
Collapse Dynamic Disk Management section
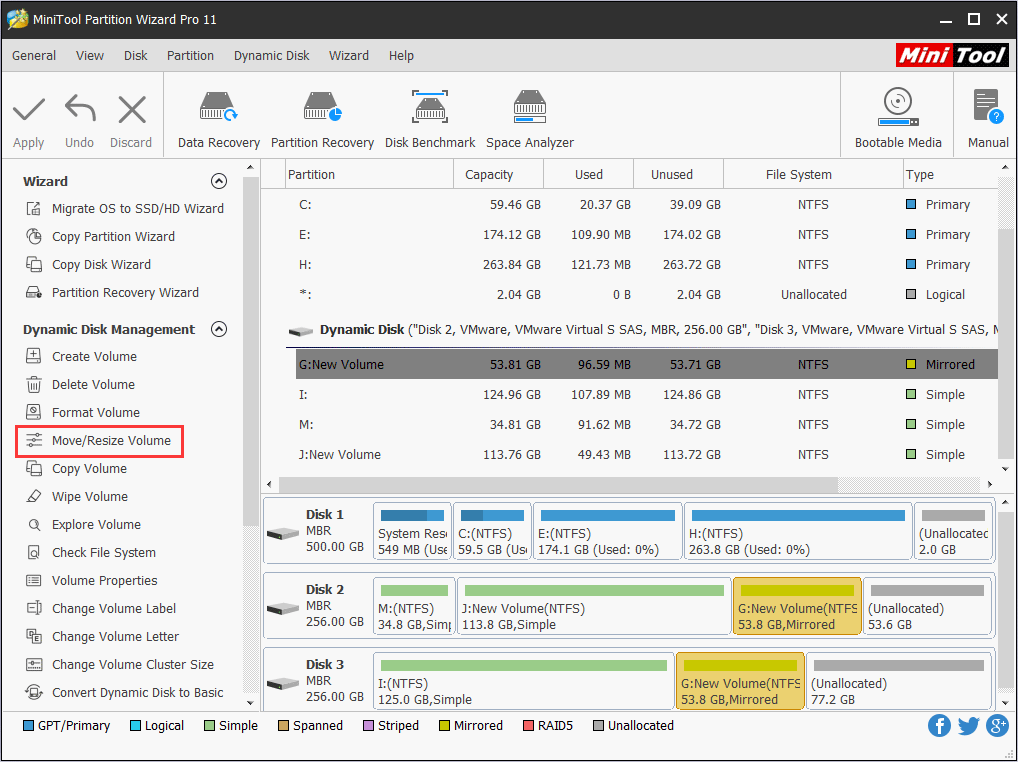(x=219, y=329)
